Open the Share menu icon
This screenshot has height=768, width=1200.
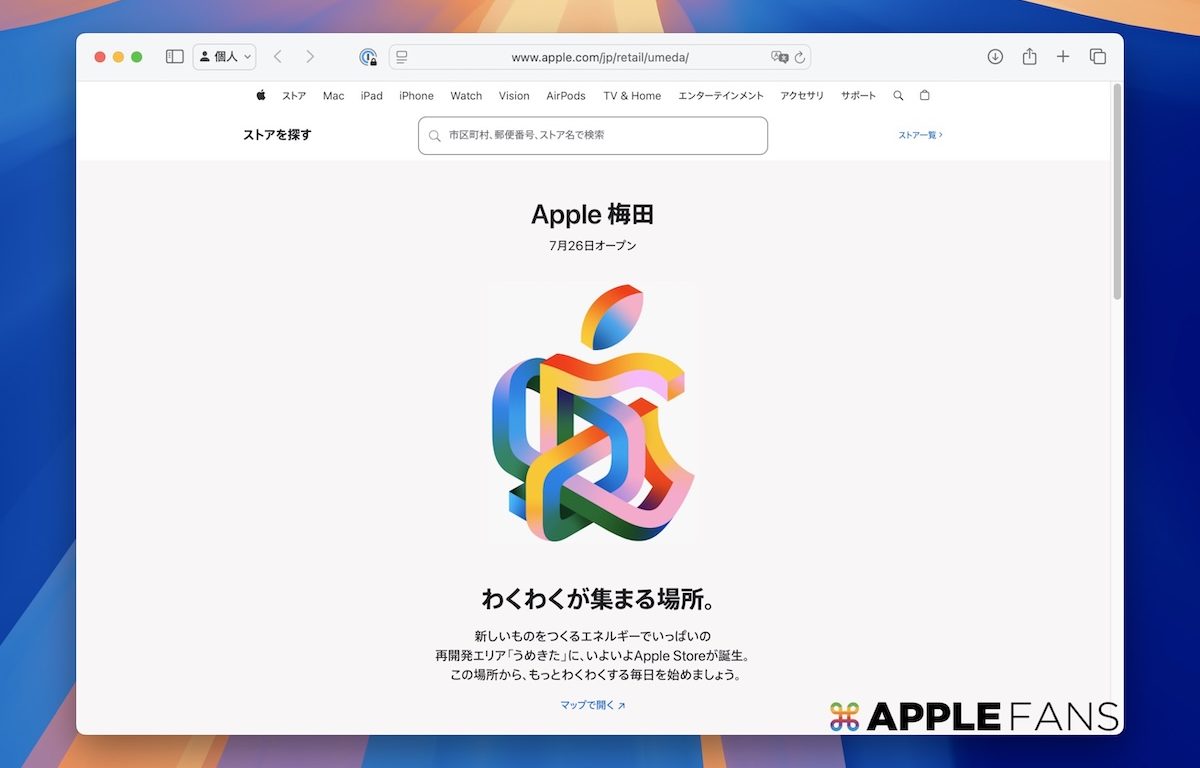(x=1029, y=57)
